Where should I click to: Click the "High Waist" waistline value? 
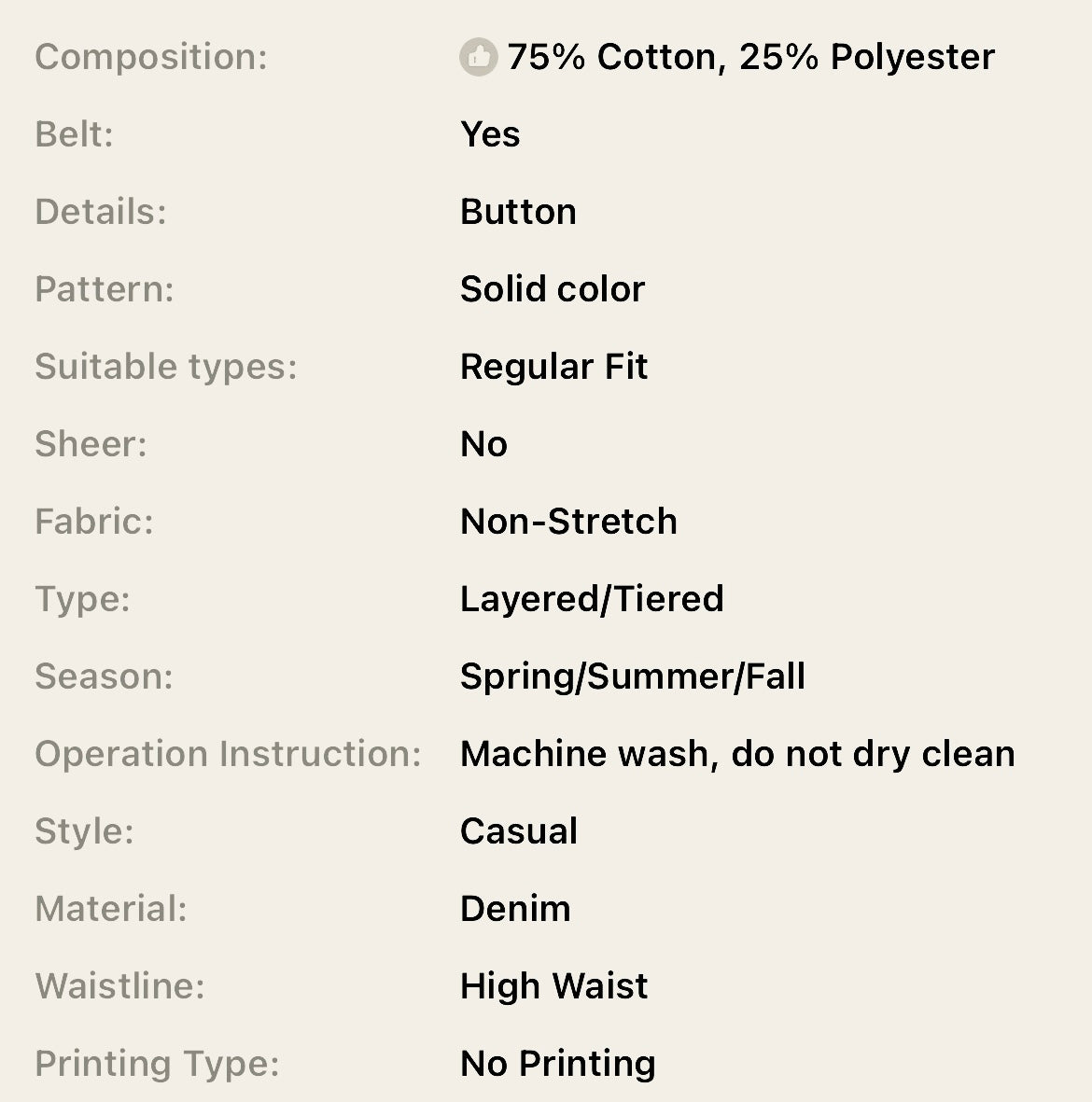(553, 987)
